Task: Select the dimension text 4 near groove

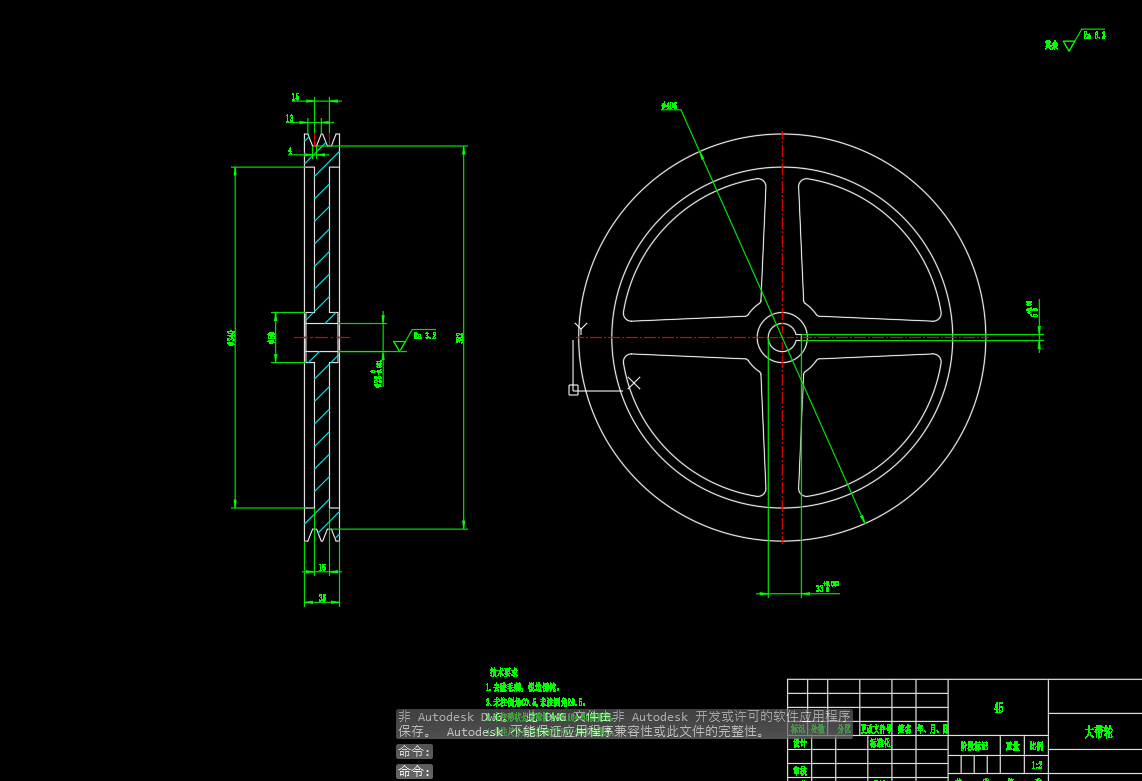Action: 290,151
